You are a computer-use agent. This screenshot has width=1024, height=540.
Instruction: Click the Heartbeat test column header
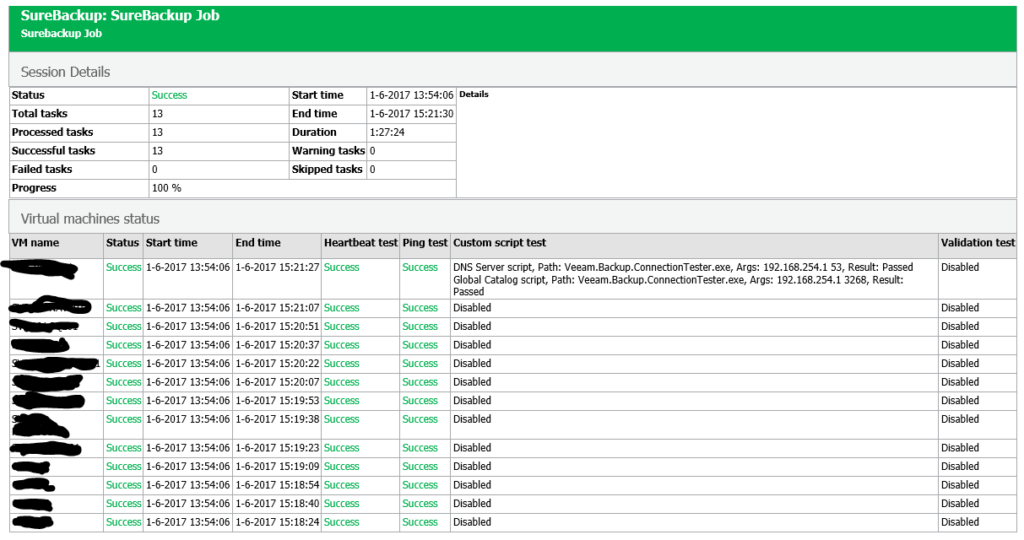358,243
